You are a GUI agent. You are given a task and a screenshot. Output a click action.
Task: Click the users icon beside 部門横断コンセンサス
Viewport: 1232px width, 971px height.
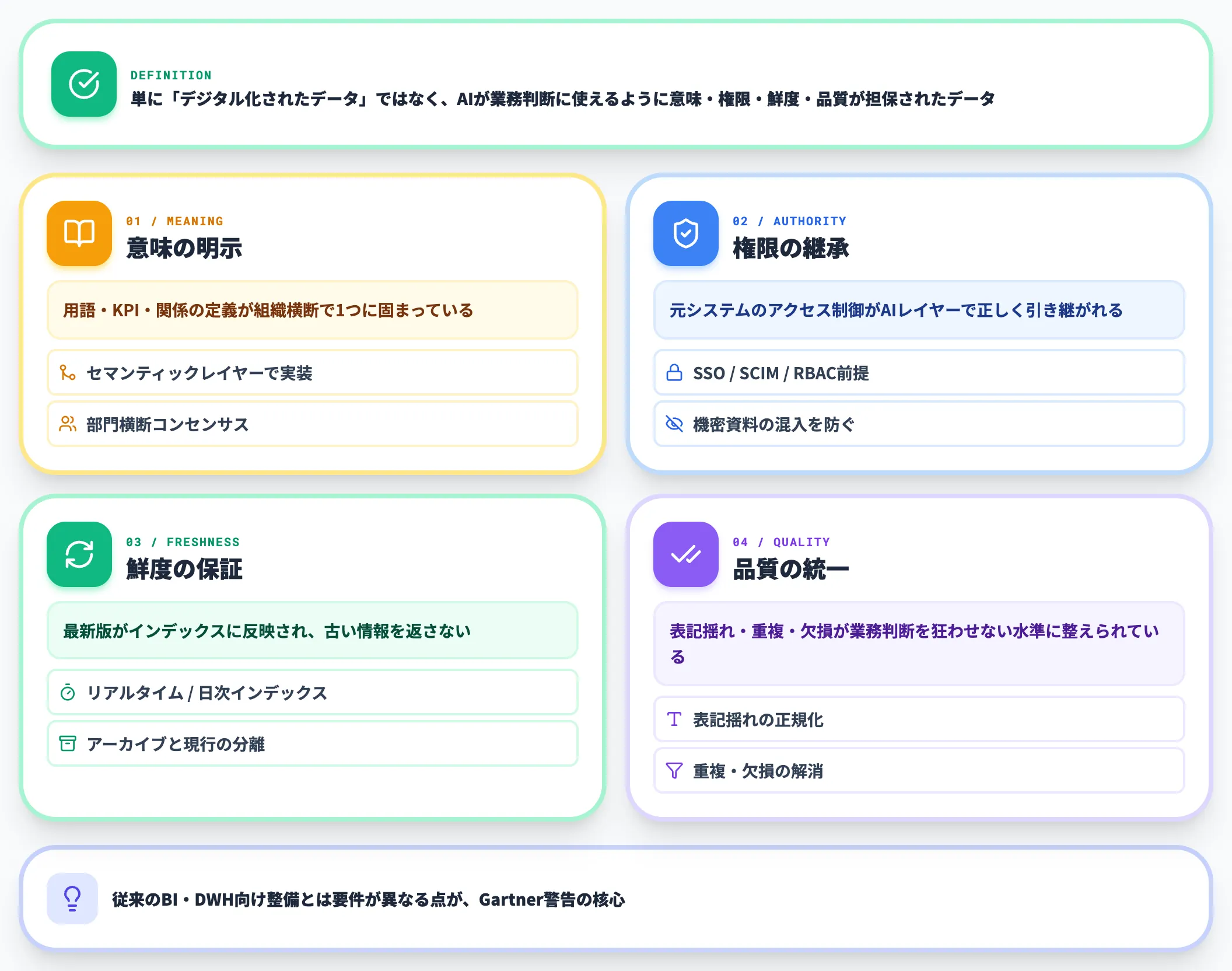point(68,424)
